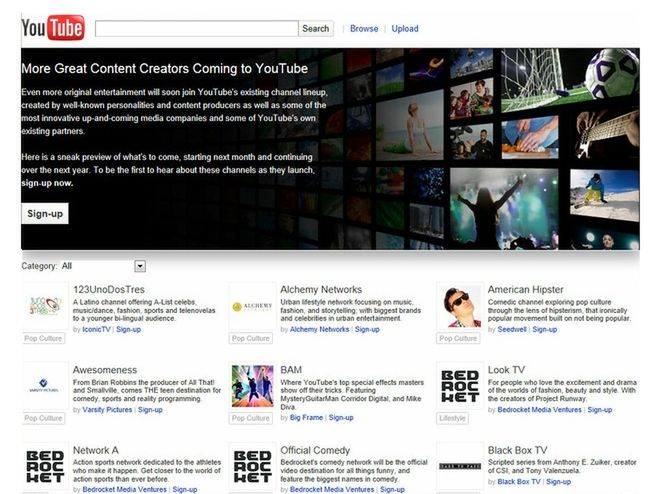
Task: Open the Alchemy Networks logo icon
Action: (x=252, y=306)
